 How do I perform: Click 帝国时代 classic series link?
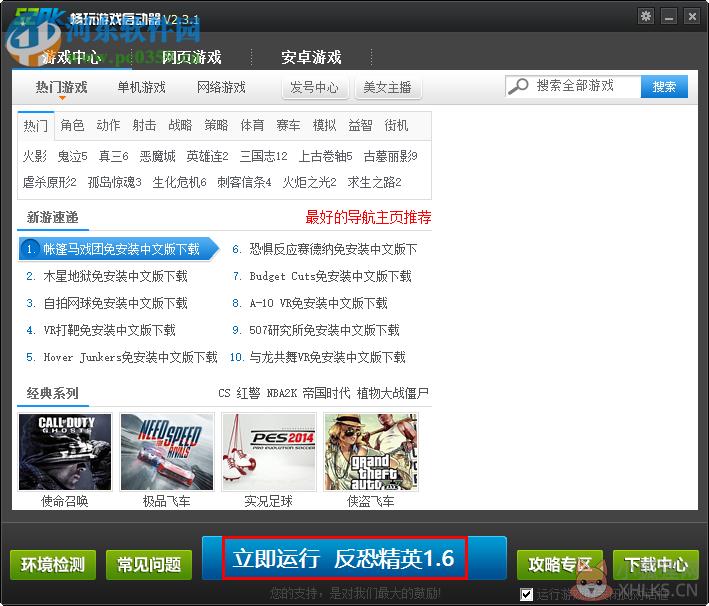click(x=326, y=393)
